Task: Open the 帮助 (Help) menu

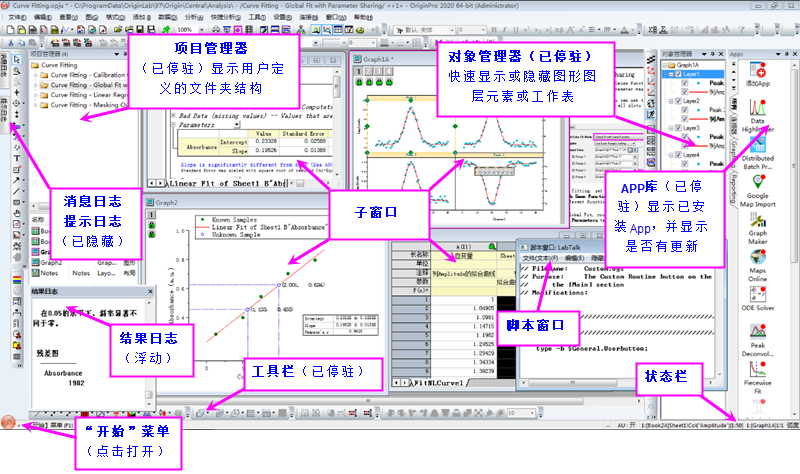Action: pos(363,17)
